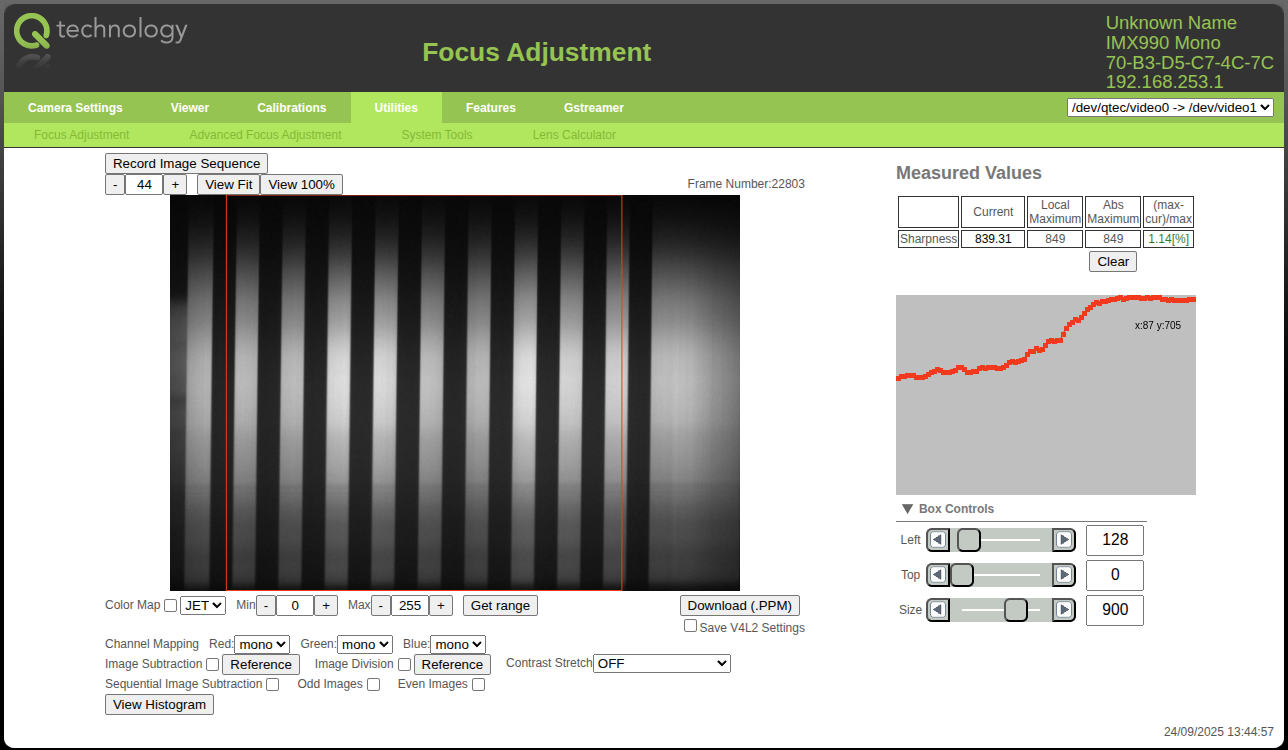
Task: Open the video device selector dropdown
Action: [1170, 107]
